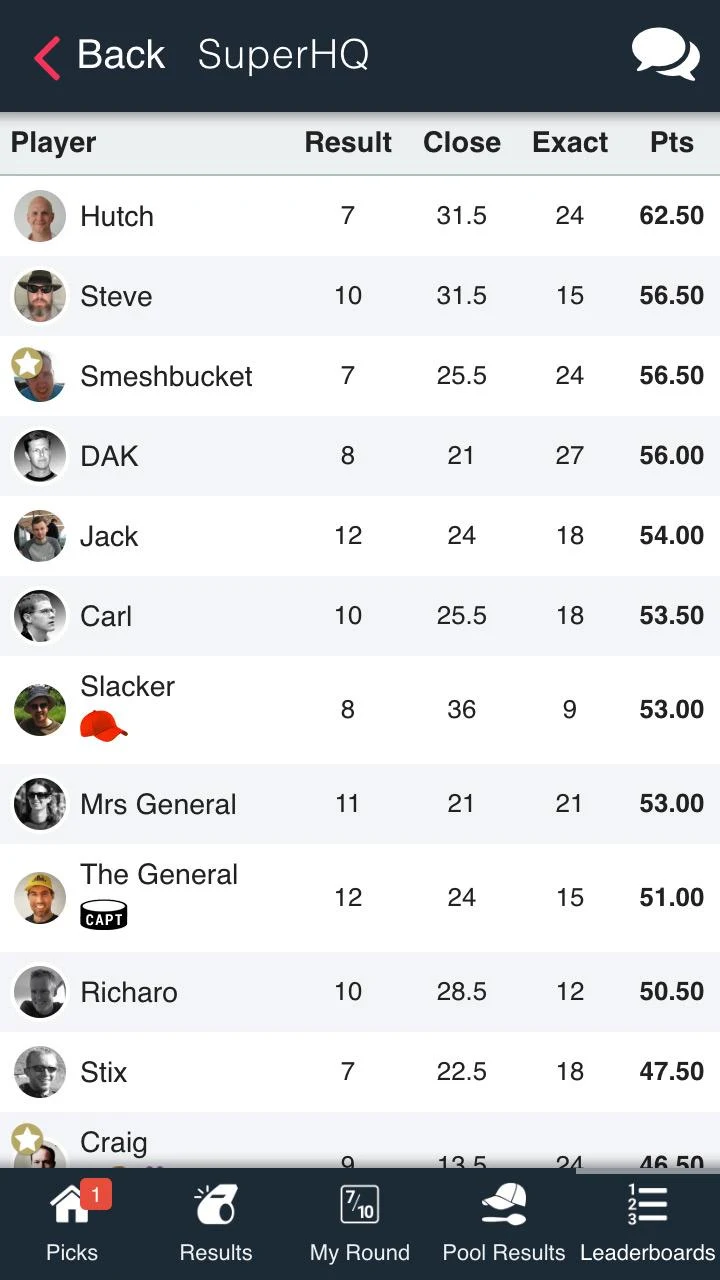Open Steve's profile avatar
This screenshot has height=1280, width=720.
point(40,296)
